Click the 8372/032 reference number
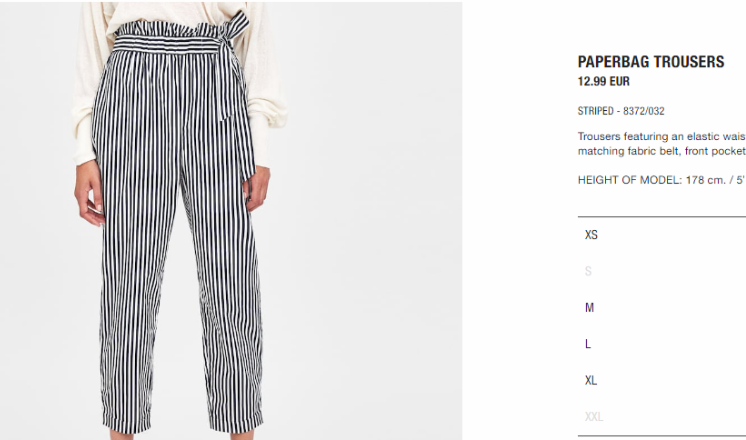This screenshot has width=746, height=440. 644,111
